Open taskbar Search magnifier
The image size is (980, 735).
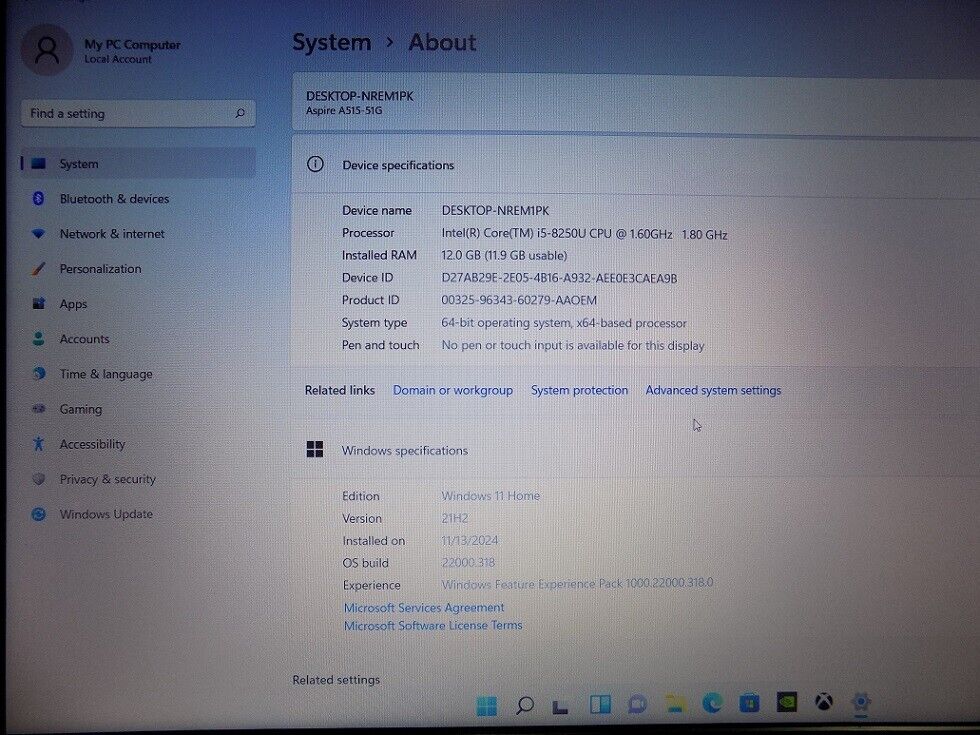(x=524, y=706)
